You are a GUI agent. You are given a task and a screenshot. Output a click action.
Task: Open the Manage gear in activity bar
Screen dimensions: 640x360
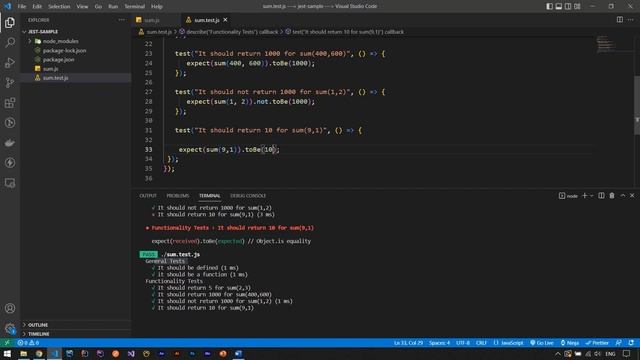pos(10,328)
